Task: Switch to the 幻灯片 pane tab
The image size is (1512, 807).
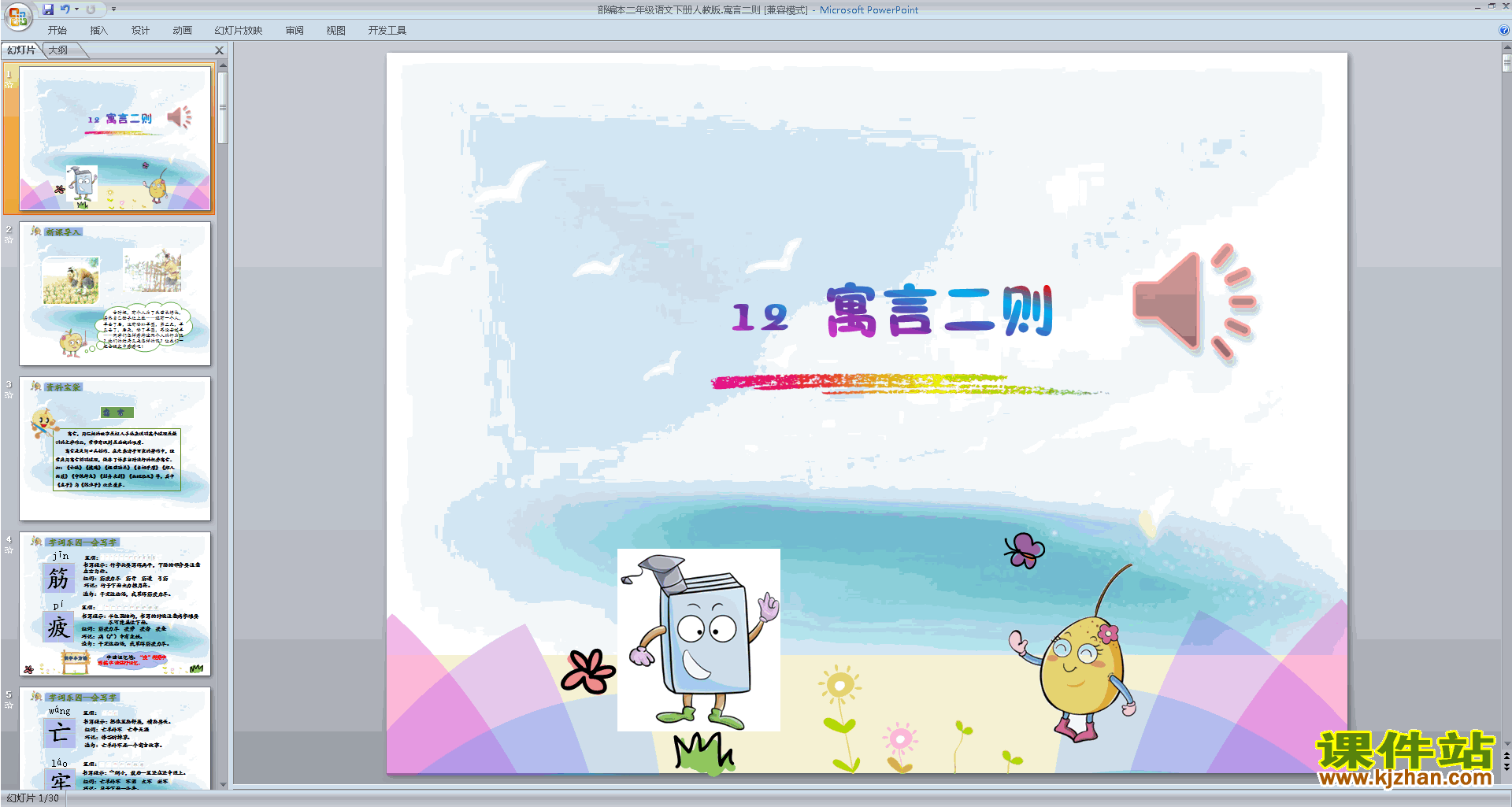Action: click(21, 50)
